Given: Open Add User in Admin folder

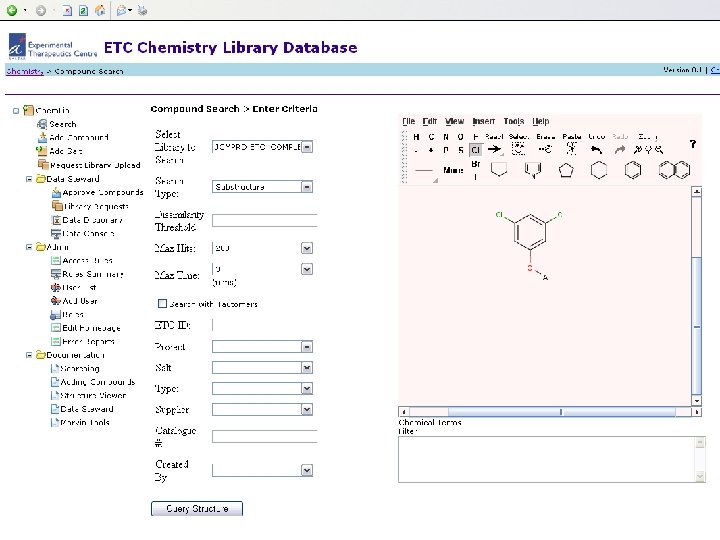Looking at the screenshot, I should 80,301.
